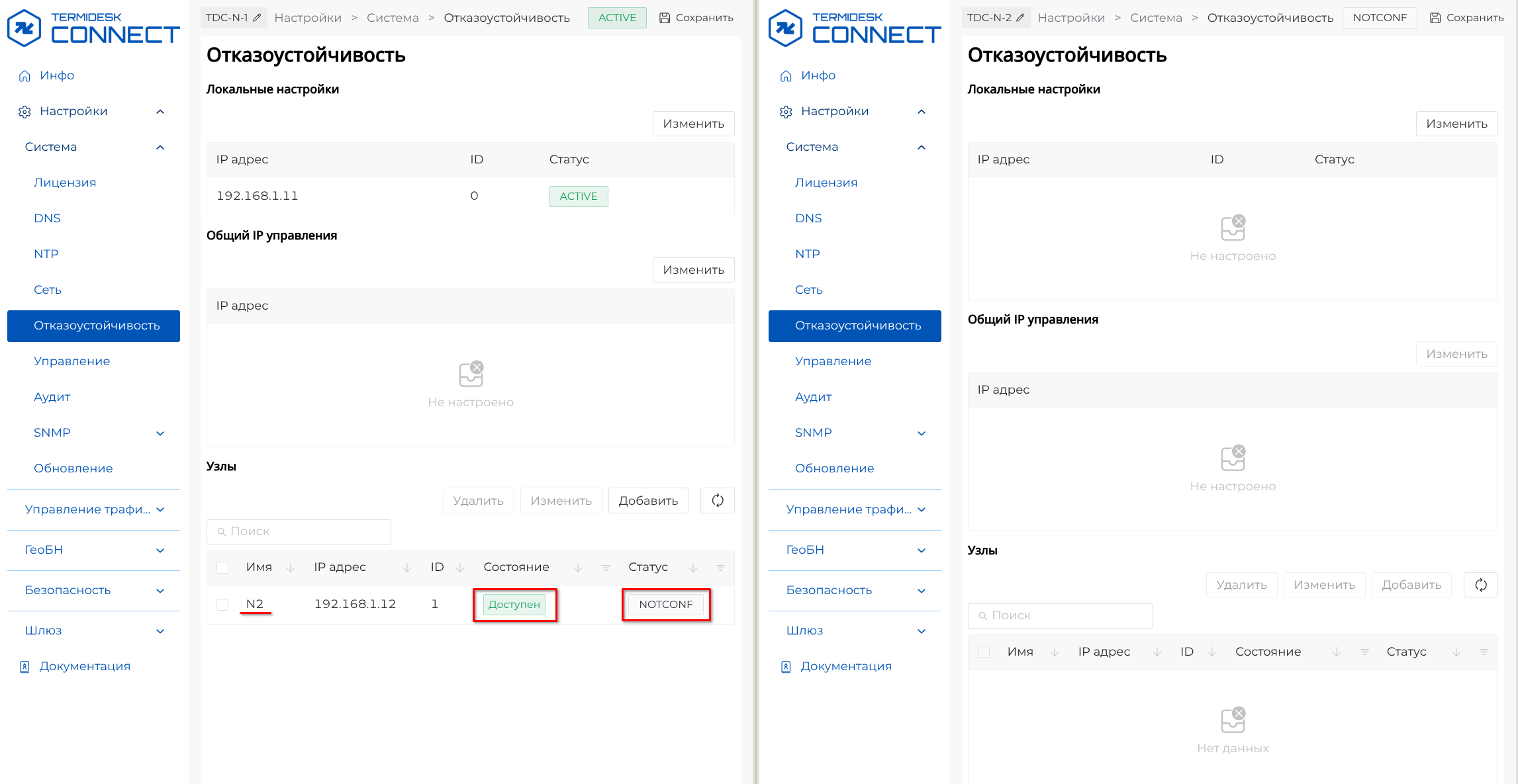Toggle select-all checkbox in the left nodes table
Screen dimensions: 1518x784
click(222, 568)
